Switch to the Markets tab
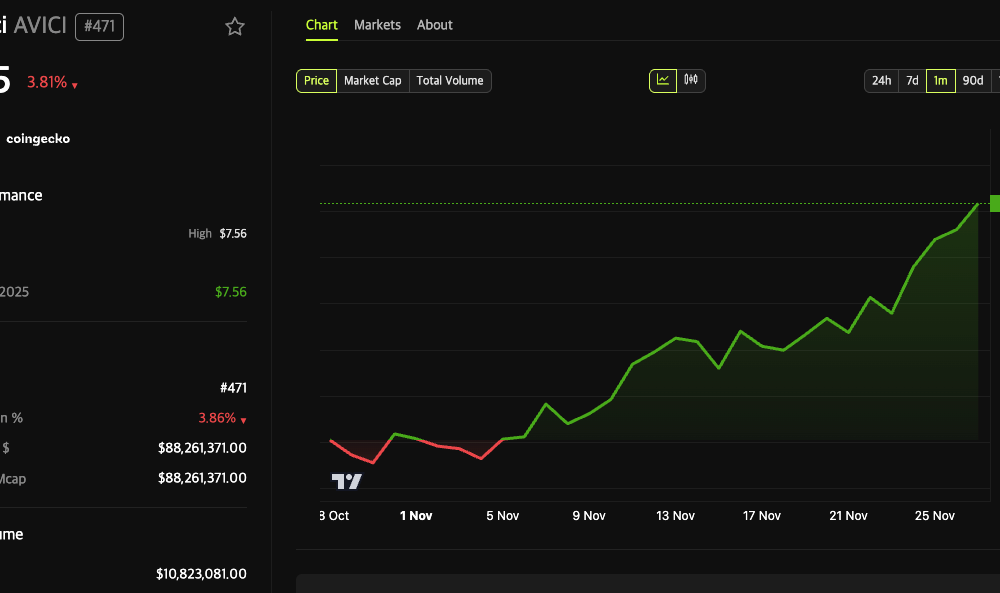 pos(377,25)
